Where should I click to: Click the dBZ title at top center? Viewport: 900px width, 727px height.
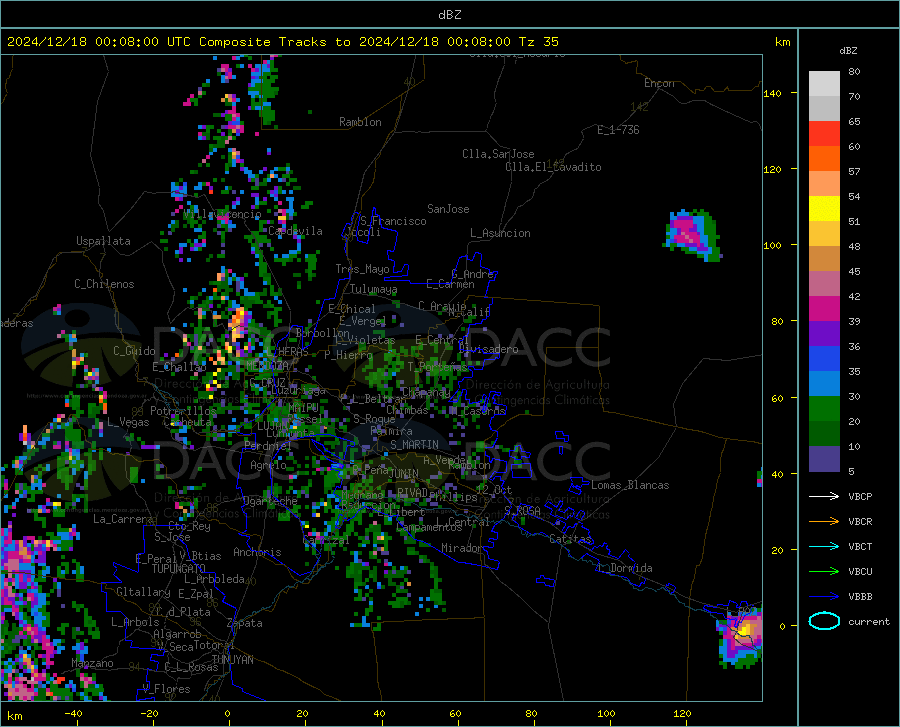click(x=449, y=15)
